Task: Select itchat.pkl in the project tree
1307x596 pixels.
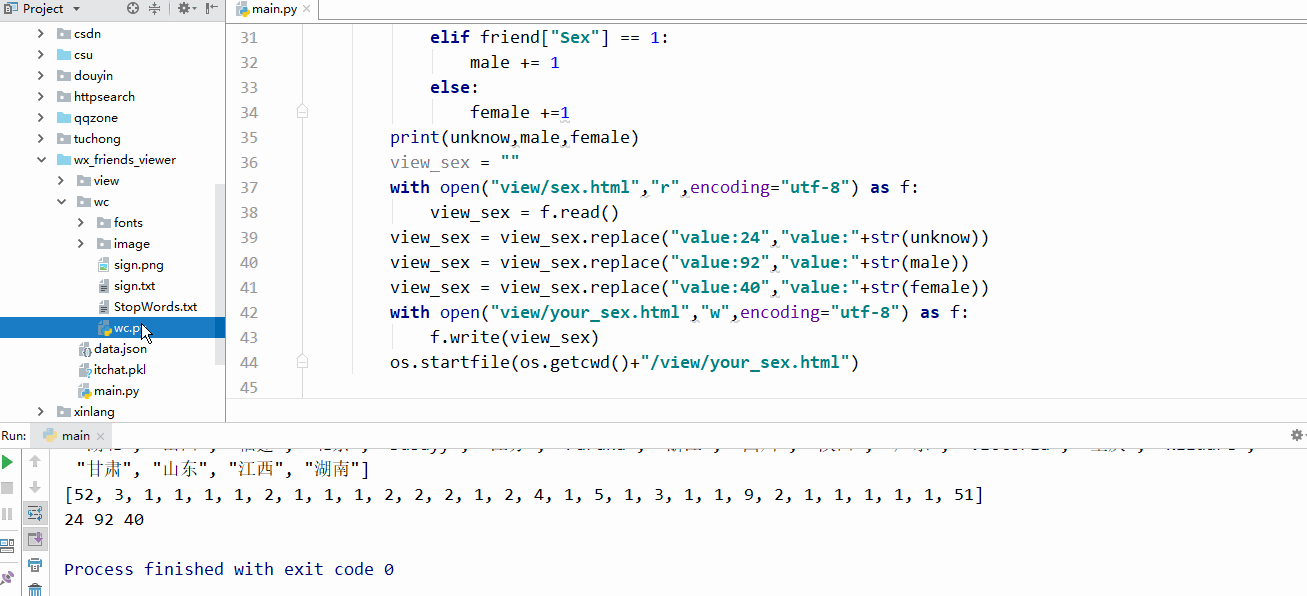Action: pyautogui.click(x=120, y=369)
